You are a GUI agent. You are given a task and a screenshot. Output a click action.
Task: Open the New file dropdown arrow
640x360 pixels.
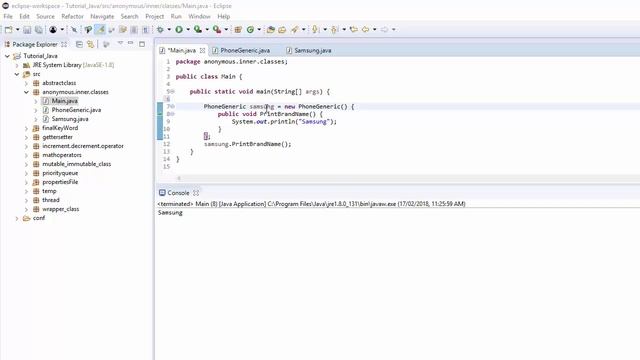coord(18,29)
